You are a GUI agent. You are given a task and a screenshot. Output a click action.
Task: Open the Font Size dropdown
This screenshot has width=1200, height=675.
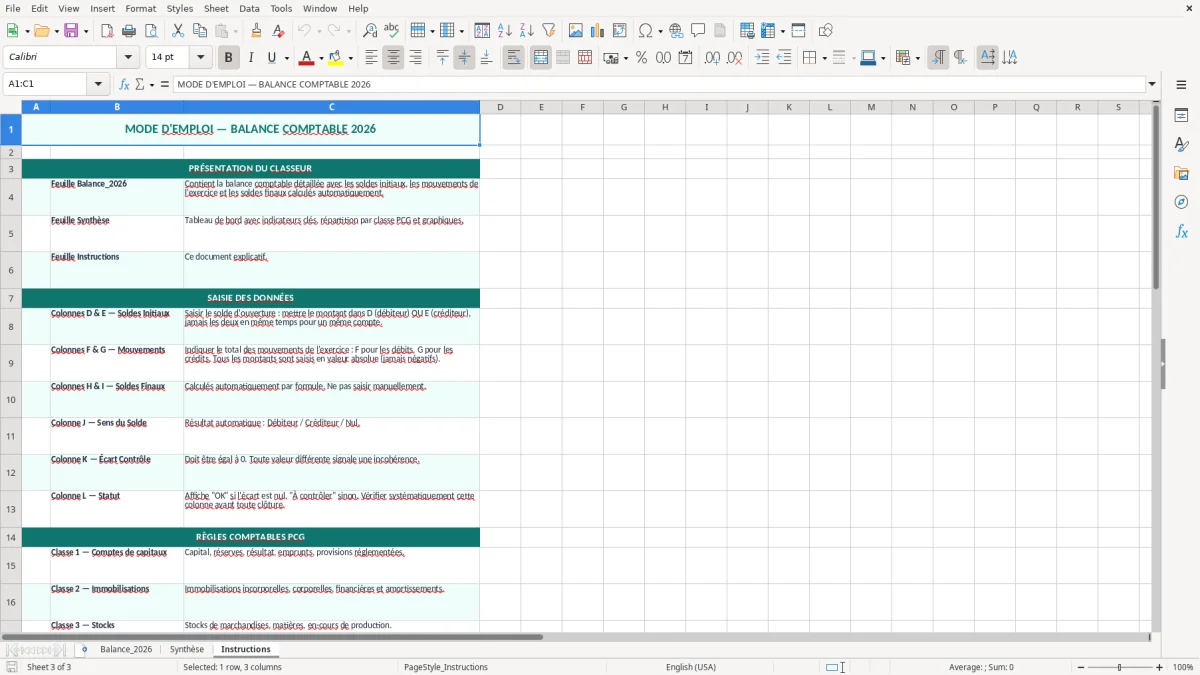(x=201, y=57)
